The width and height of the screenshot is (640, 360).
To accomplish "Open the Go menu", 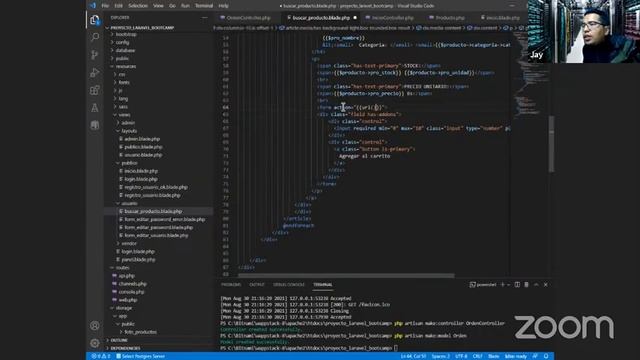I will (172, 6).
